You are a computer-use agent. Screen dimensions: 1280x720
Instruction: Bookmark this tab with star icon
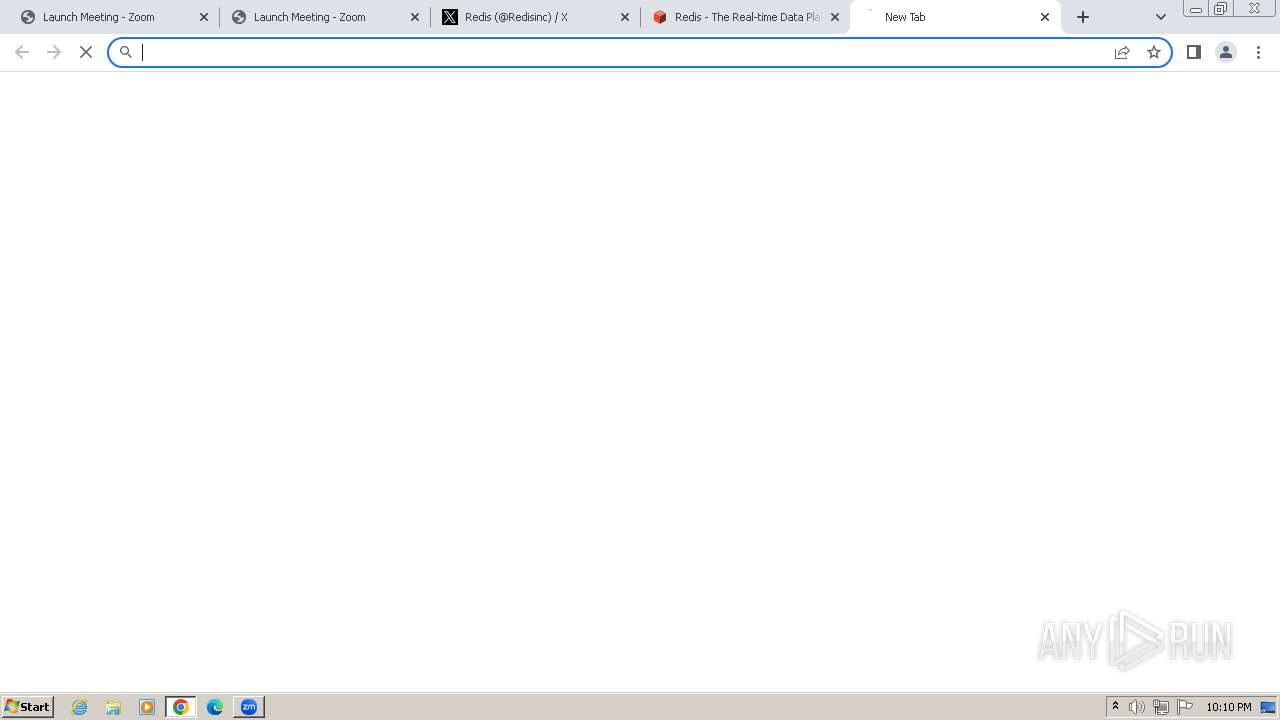pyautogui.click(x=1154, y=52)
